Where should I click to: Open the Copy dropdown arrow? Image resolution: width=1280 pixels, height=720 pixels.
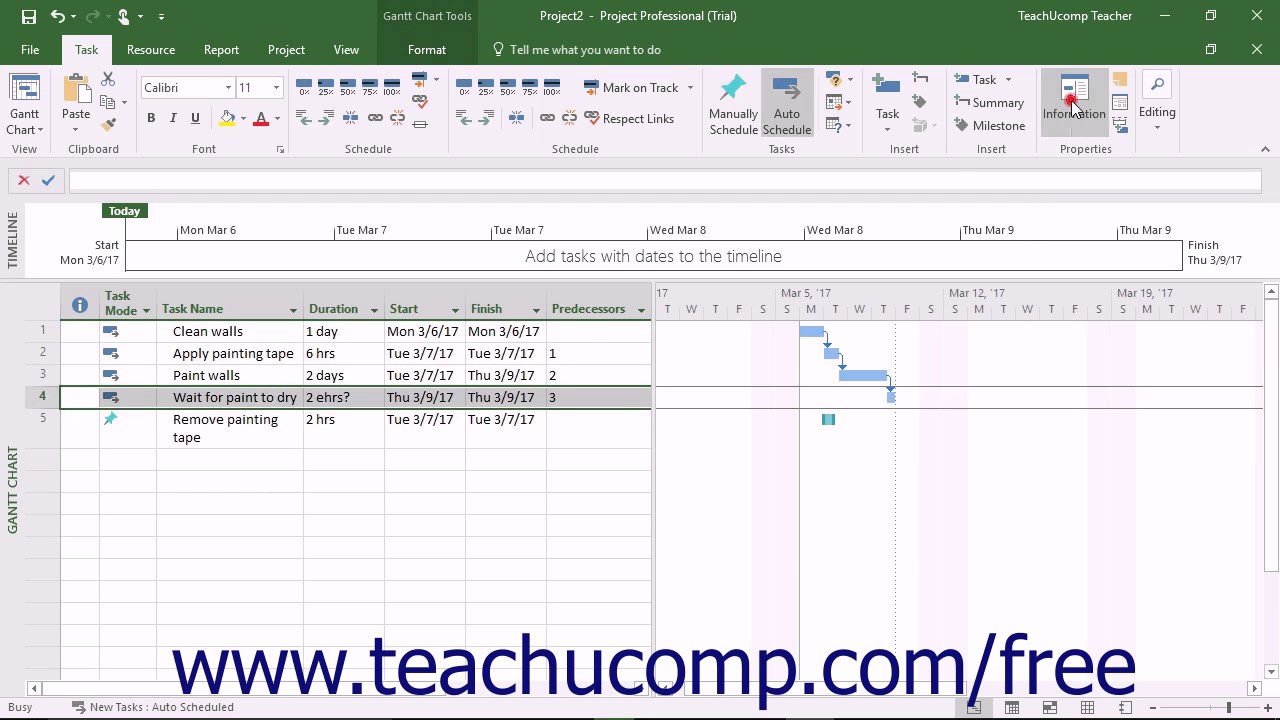123,102
